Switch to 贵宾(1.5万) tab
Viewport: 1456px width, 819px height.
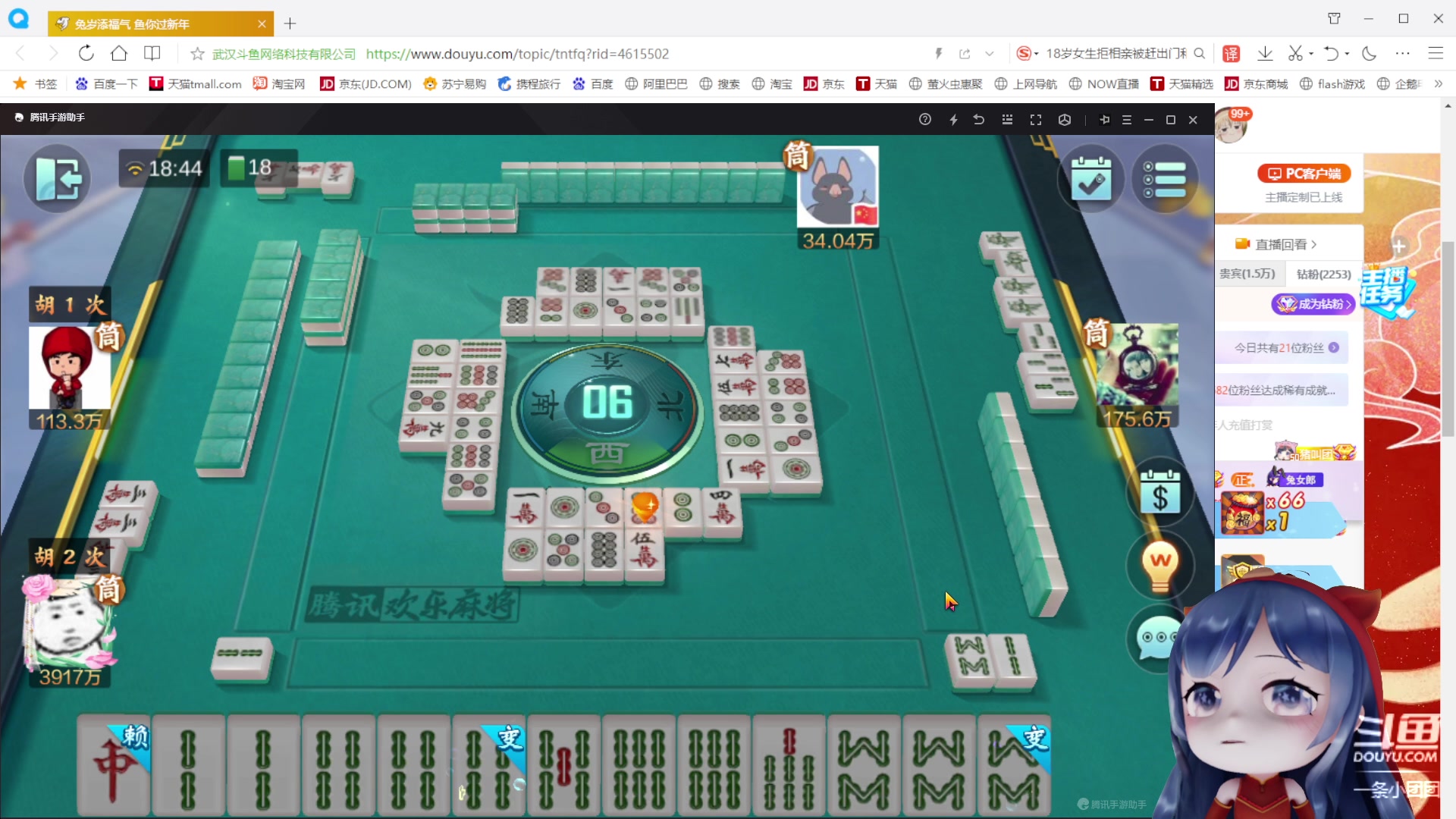tap(1247, 274)
